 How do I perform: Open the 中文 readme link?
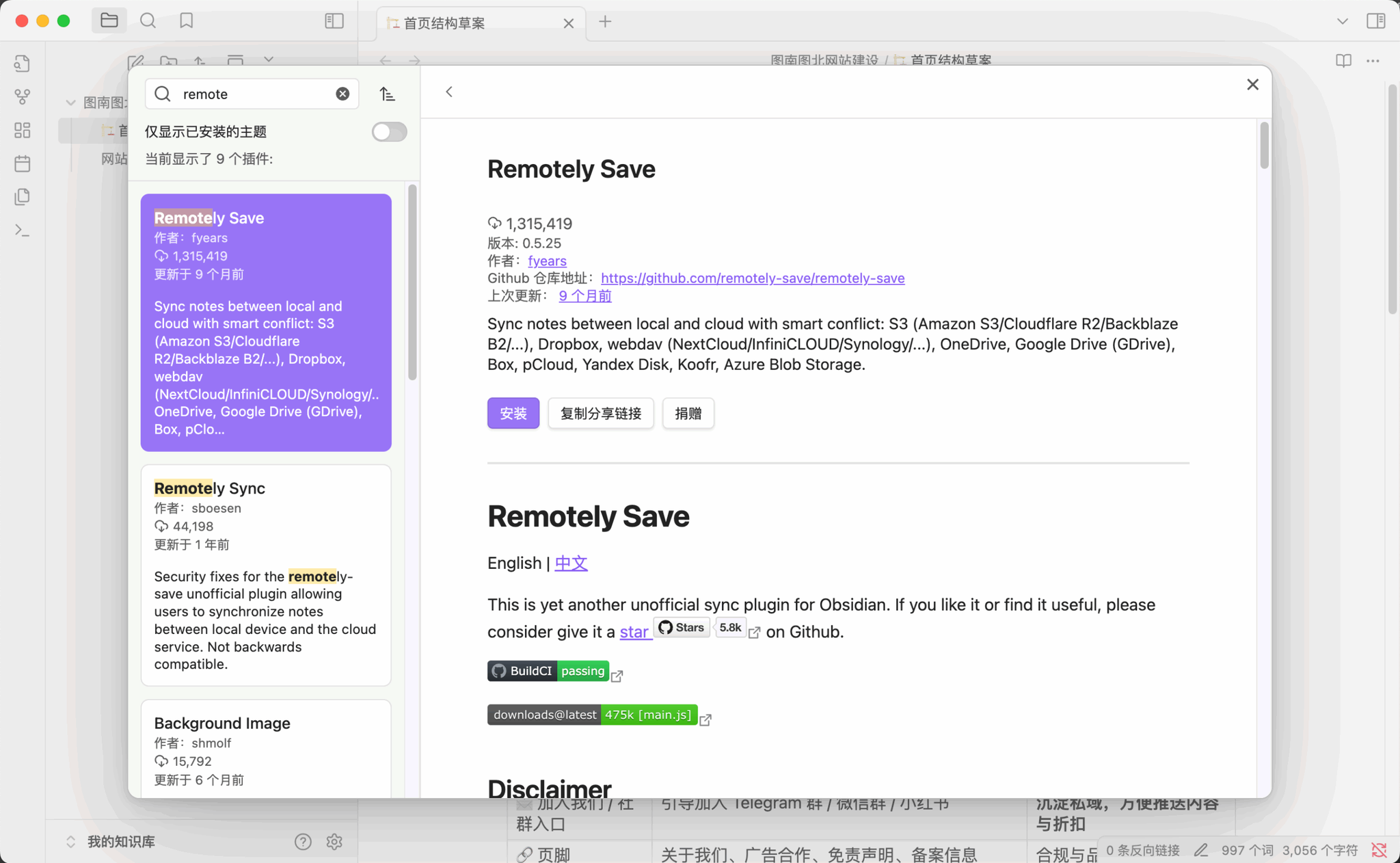click(571, 563)
